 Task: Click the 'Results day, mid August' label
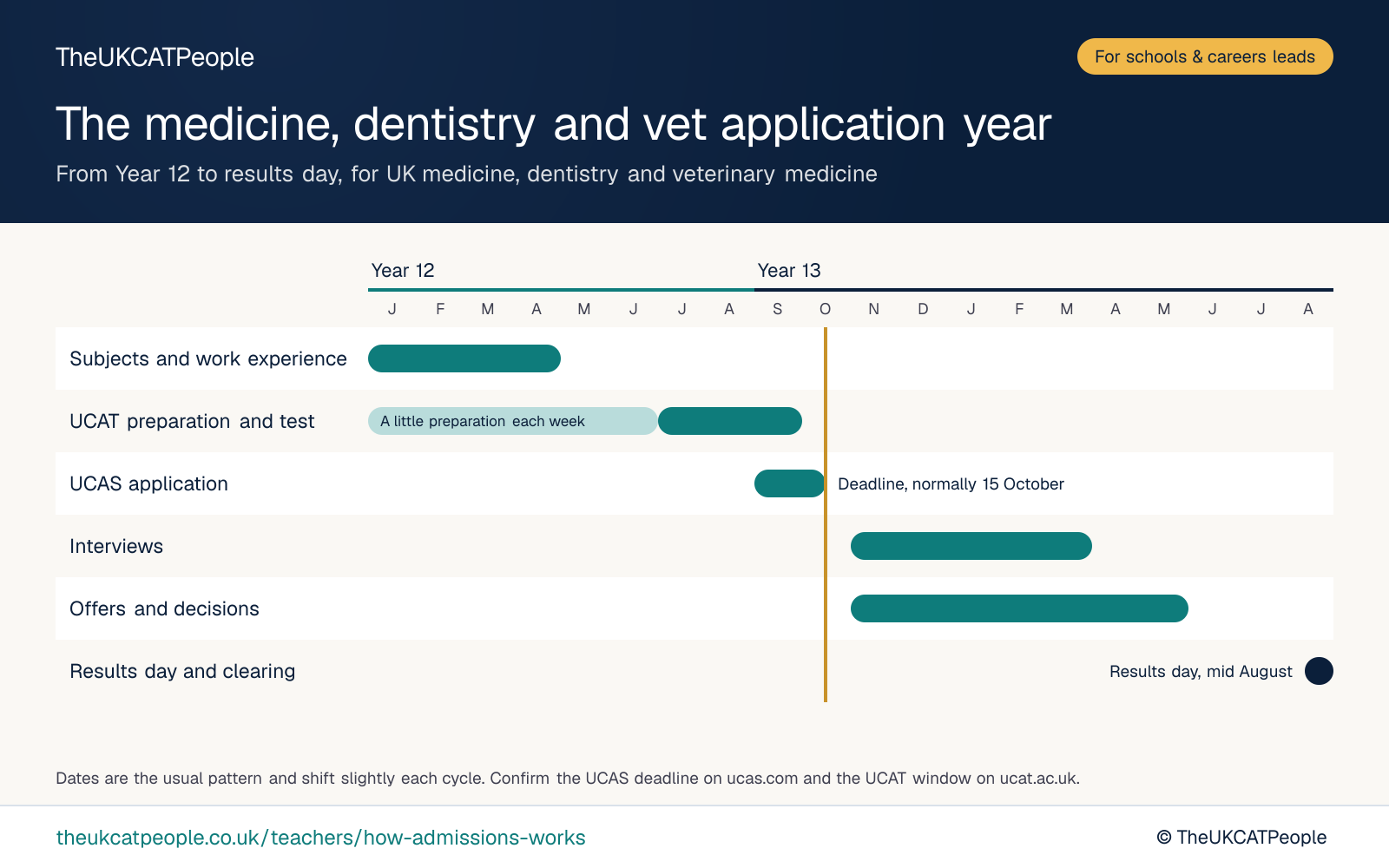click(x=1201, y=672)
